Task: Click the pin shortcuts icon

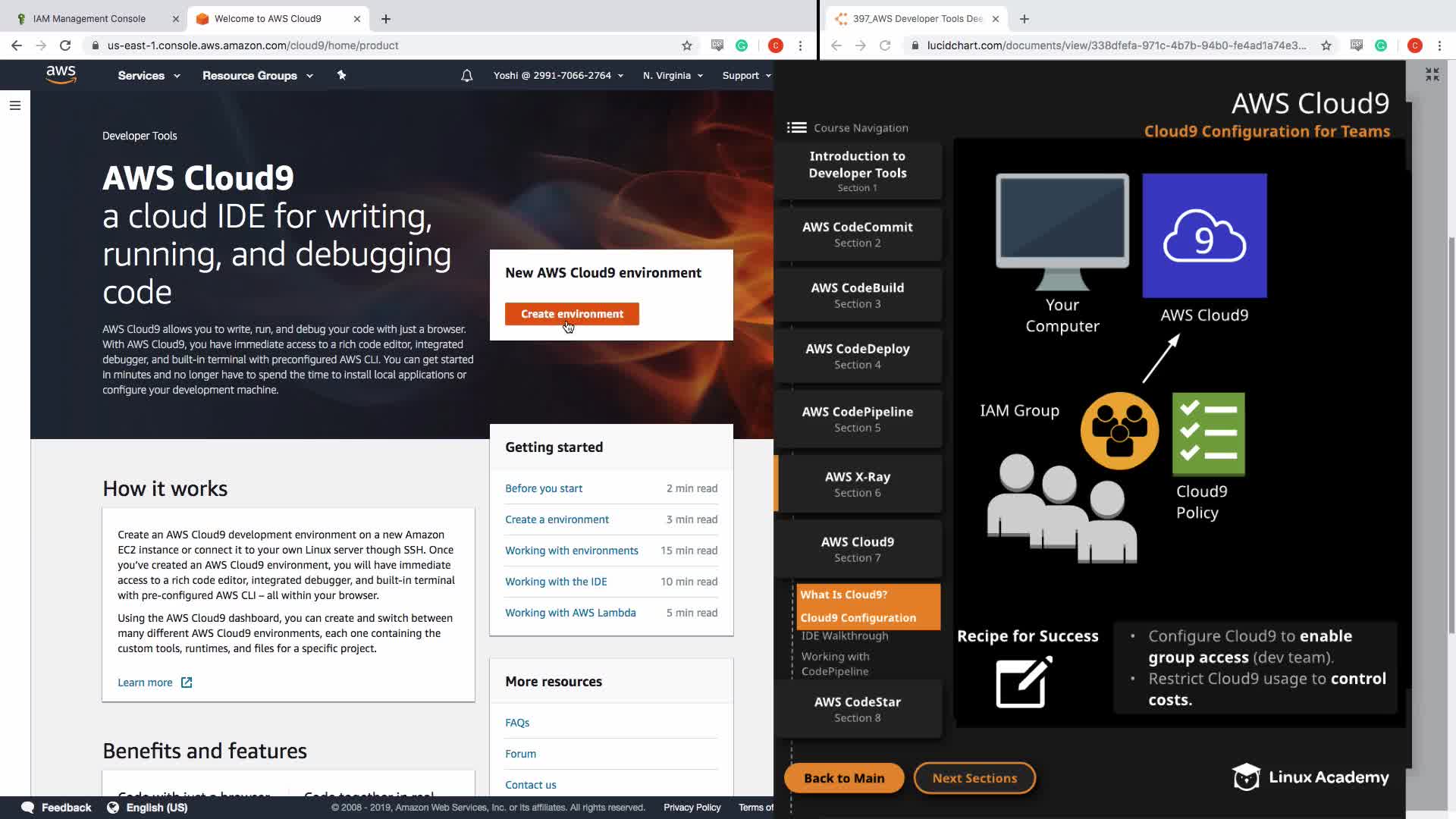Action: coord(341,75)
